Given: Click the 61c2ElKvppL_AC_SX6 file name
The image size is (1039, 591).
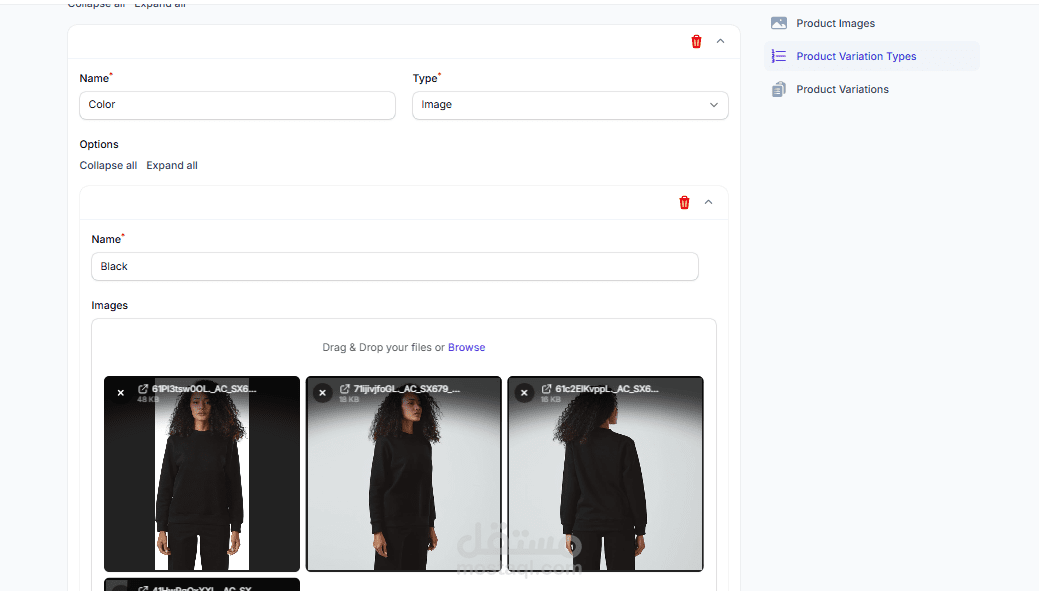Looking at the screenshot, I should coord(607,389).
